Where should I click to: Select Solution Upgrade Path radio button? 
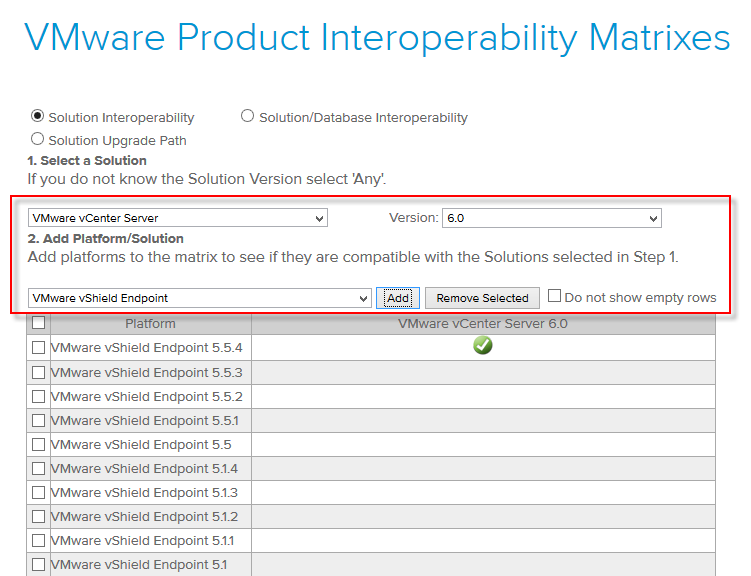(x=37, y=139)
